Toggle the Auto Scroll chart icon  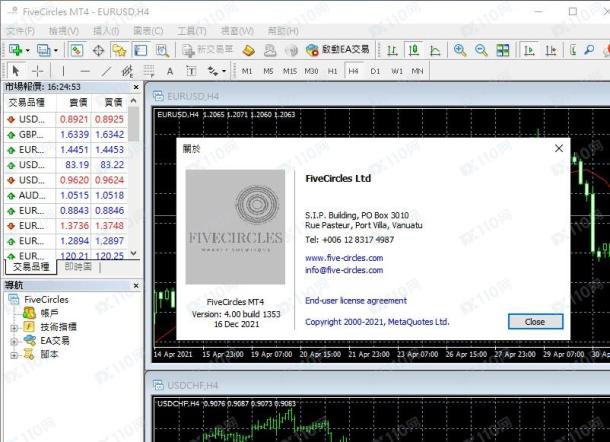point(529,50)
